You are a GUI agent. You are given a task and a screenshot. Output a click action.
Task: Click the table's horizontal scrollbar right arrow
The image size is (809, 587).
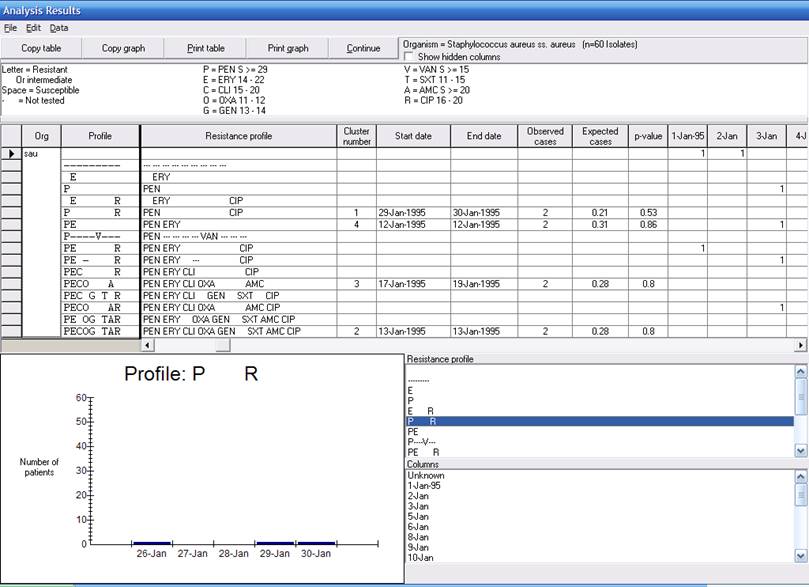tap(800, 345)
